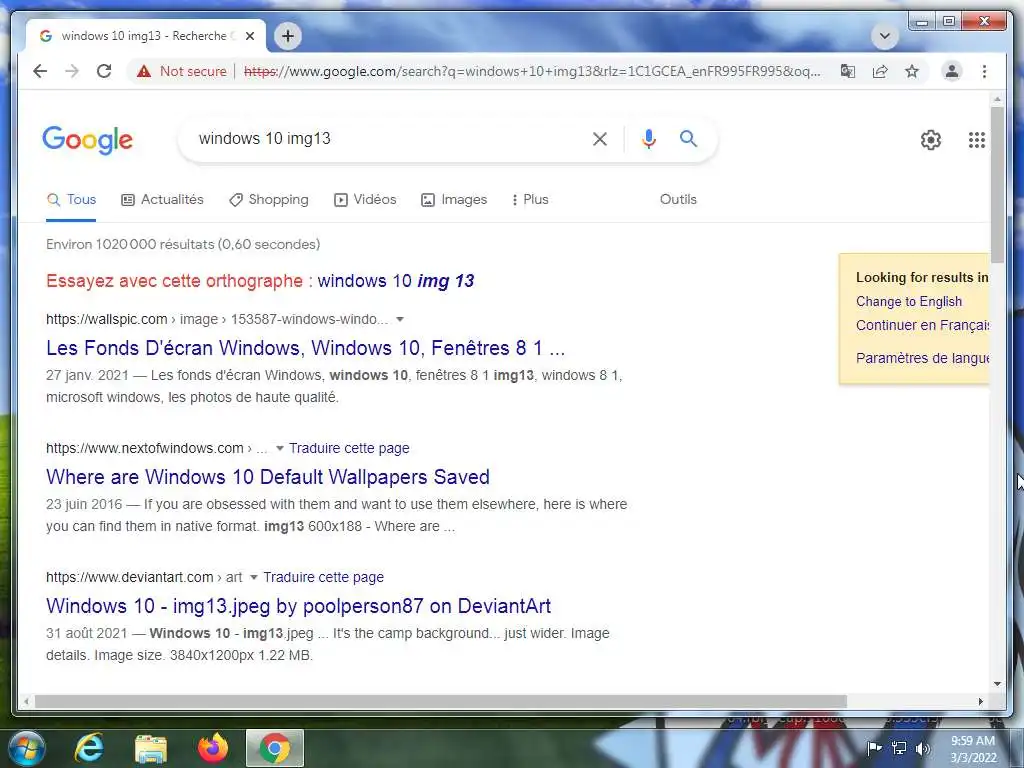This screenshot has width=1024, height=768.
Task: Close the windows 10 img13 tab
Action: point(249,36)
